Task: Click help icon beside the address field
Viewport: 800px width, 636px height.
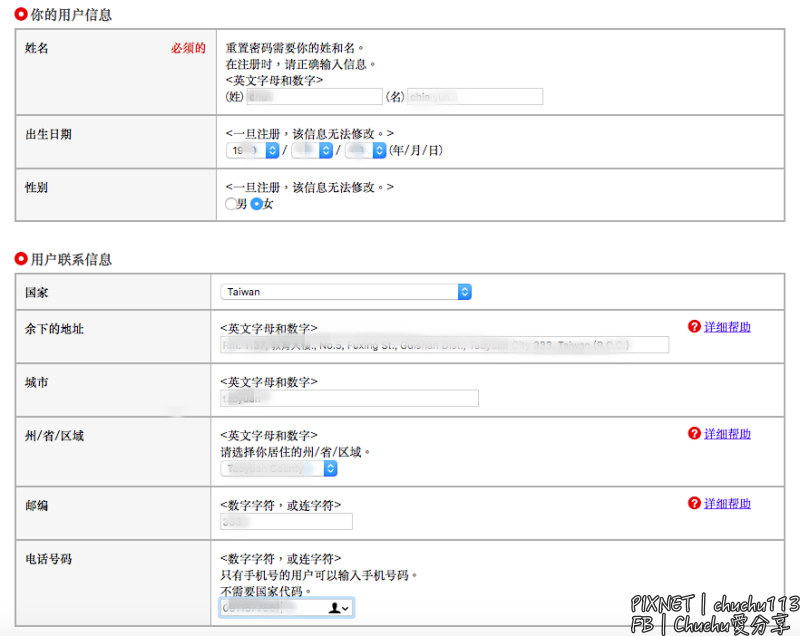Action: (x=694, y=327)
